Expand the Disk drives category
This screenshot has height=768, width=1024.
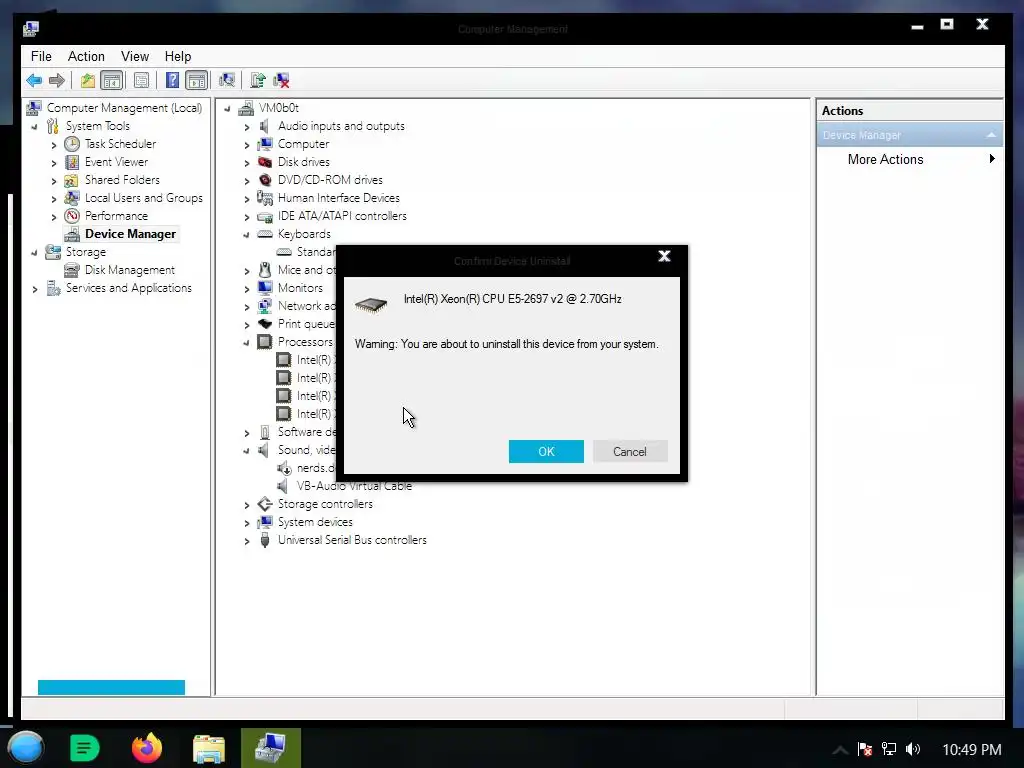pos(247,163)
